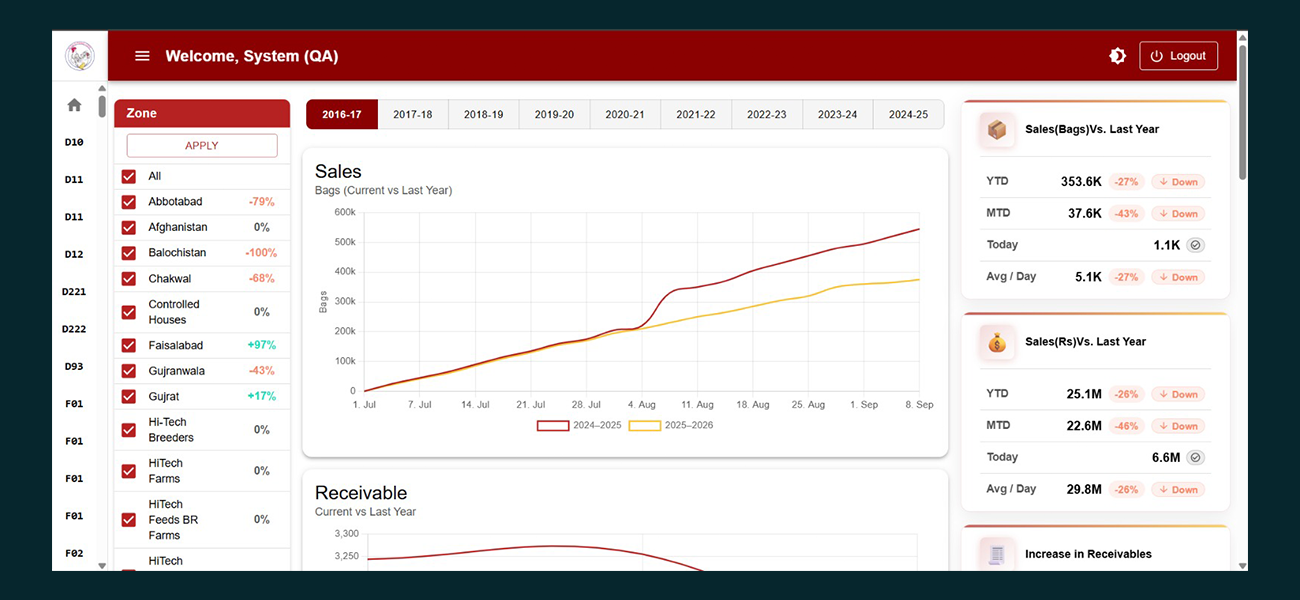Screen dimensions: 1300x600
Task: Click the Increase in Receivables document icon
Action: tap(997, 554)
